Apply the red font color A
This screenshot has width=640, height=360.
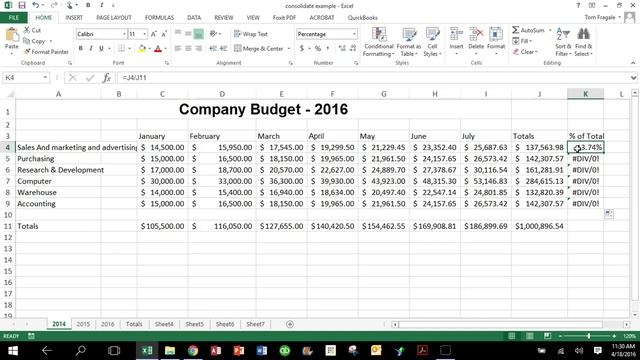tap(158, 49)
